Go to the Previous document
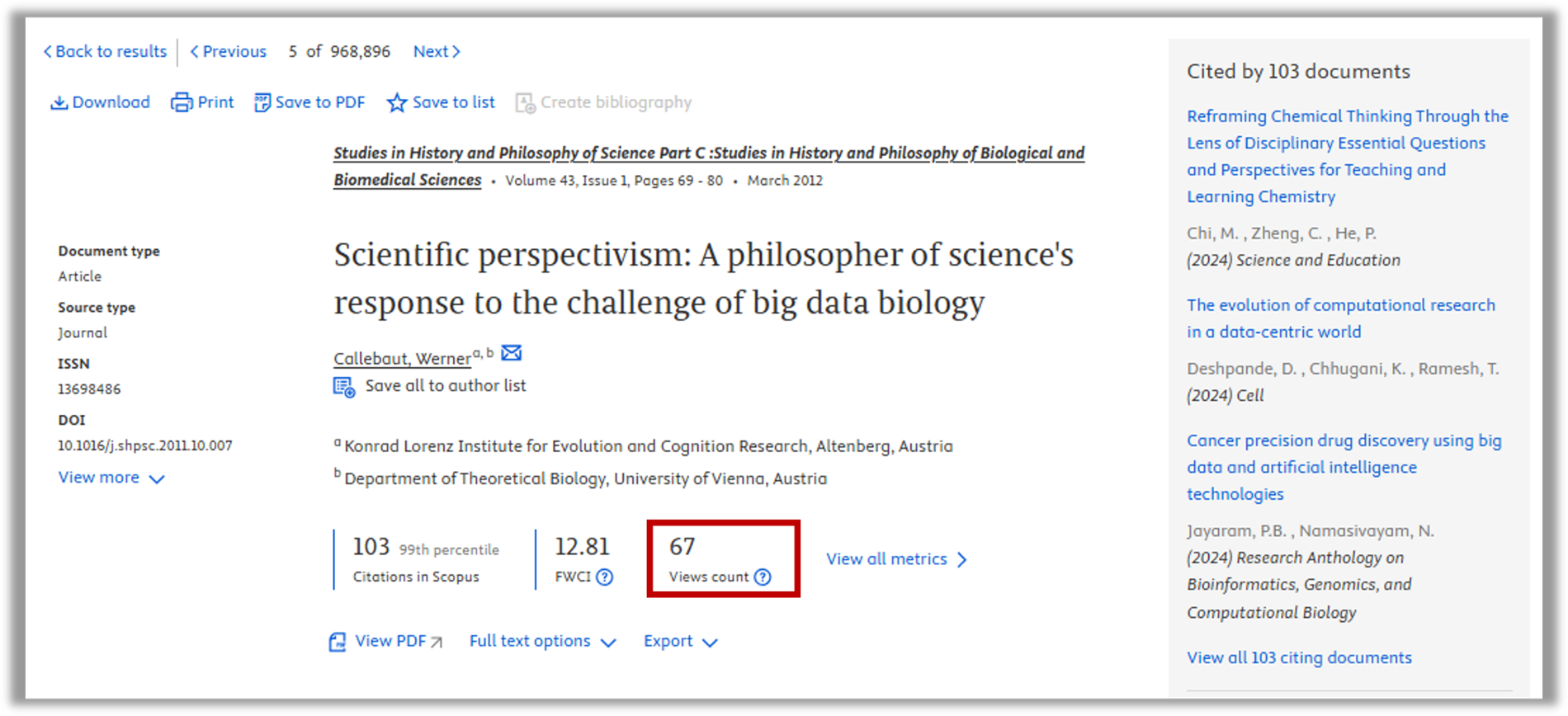Viewport: 1568px width, 716px height. click(x=229, y=51)
